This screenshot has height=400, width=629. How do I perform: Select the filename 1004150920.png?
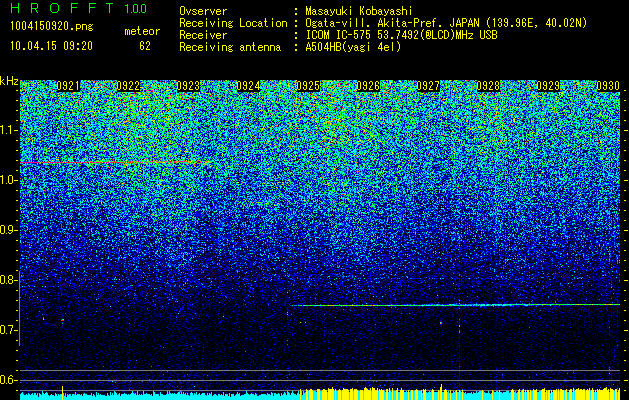pyautogui.click(x=52, y=26)
